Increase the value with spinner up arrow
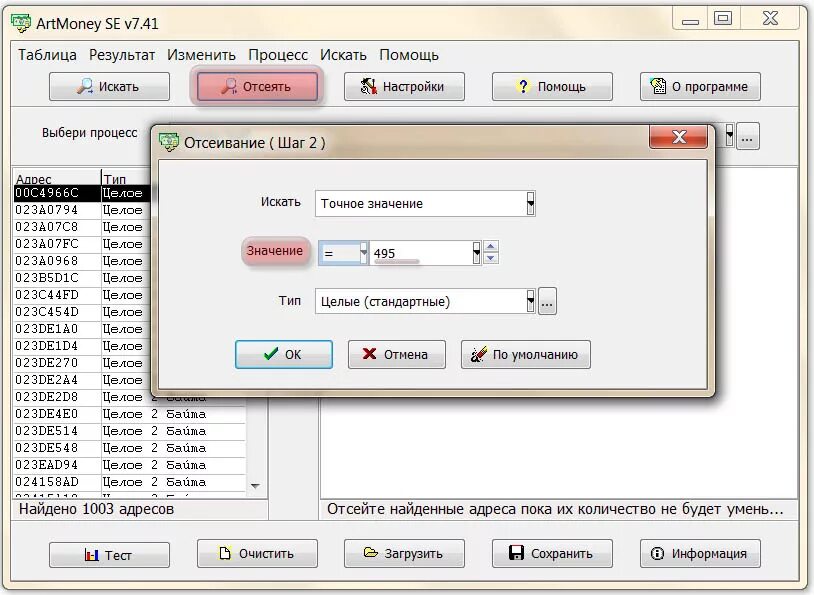 coord(491,246)
